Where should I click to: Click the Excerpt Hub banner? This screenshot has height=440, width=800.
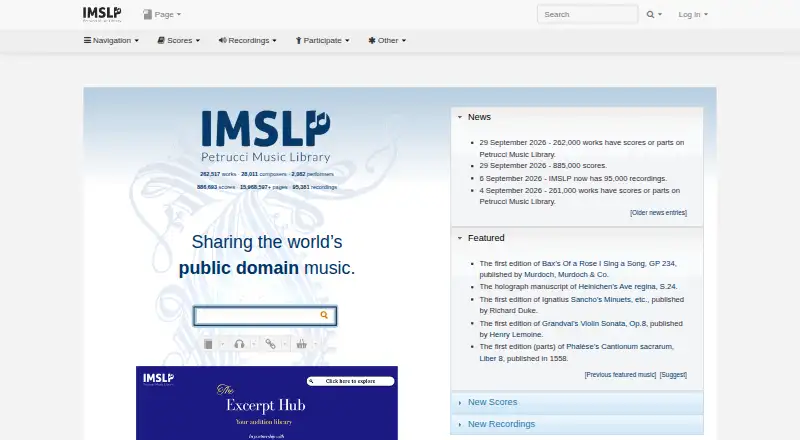pyautogui.click(x=267, y=403)
